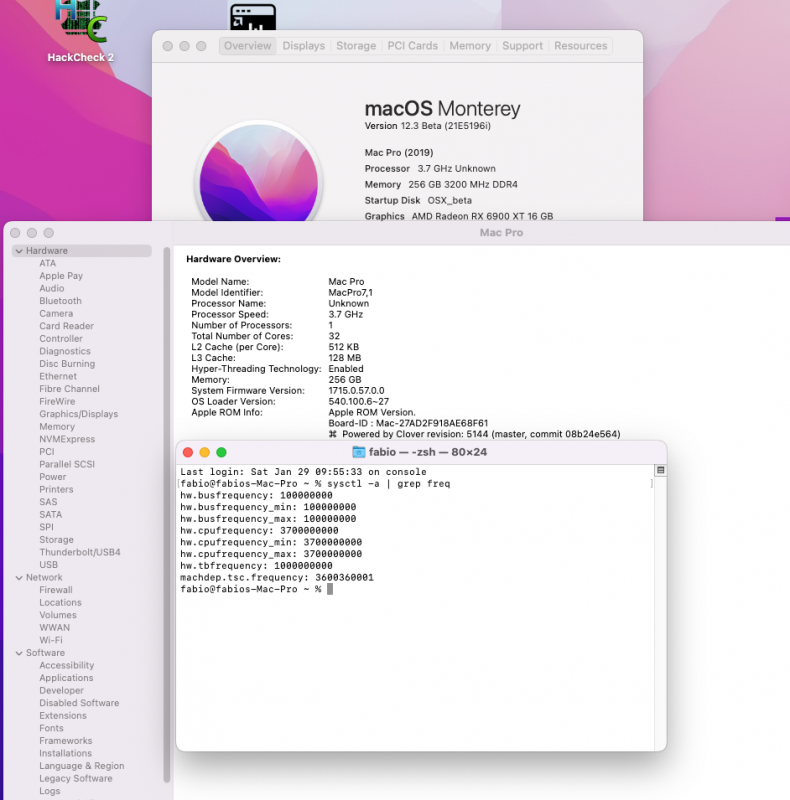Select PCI in the sidebar
Image resolution: width=790 pixels, height=800 pixels.
coord(47,452)
